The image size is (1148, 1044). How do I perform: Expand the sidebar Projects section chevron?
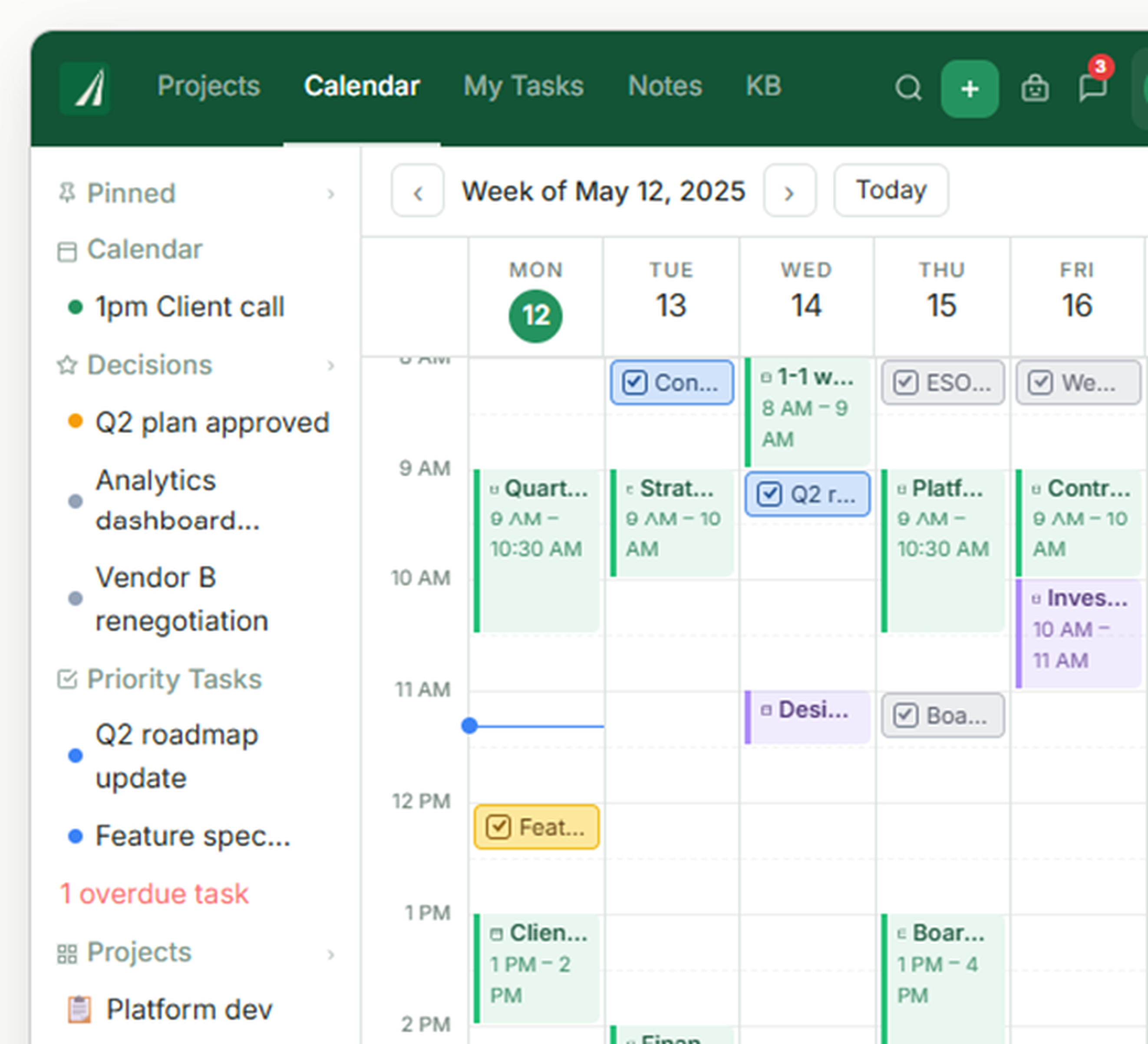click(x=331, y=955)
